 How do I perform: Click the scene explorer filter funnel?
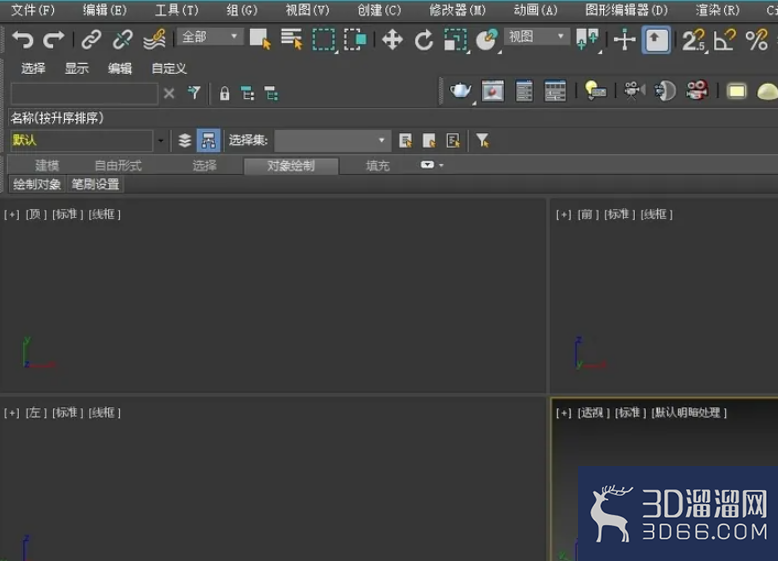point(194,92)
